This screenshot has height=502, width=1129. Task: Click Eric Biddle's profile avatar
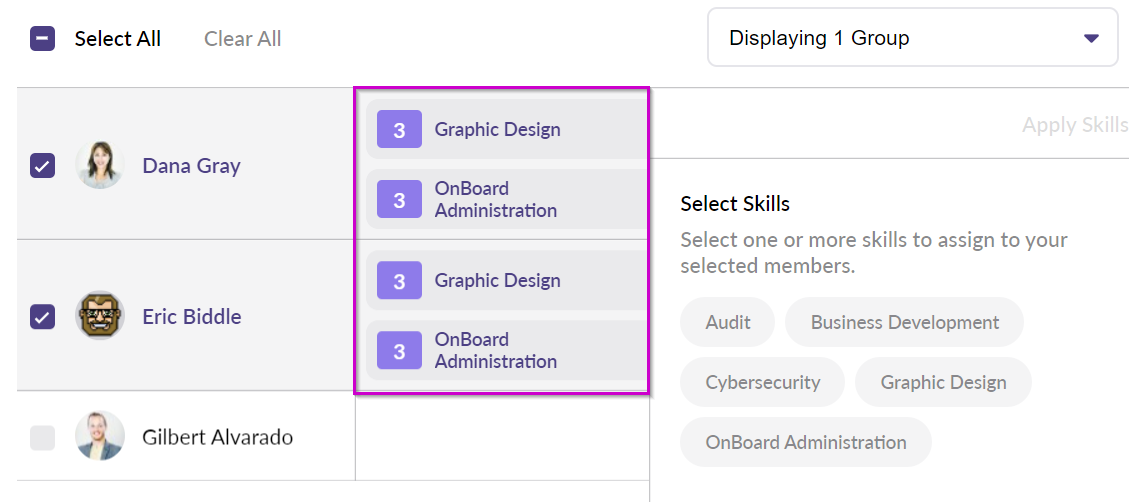click(x=100, y=316)
